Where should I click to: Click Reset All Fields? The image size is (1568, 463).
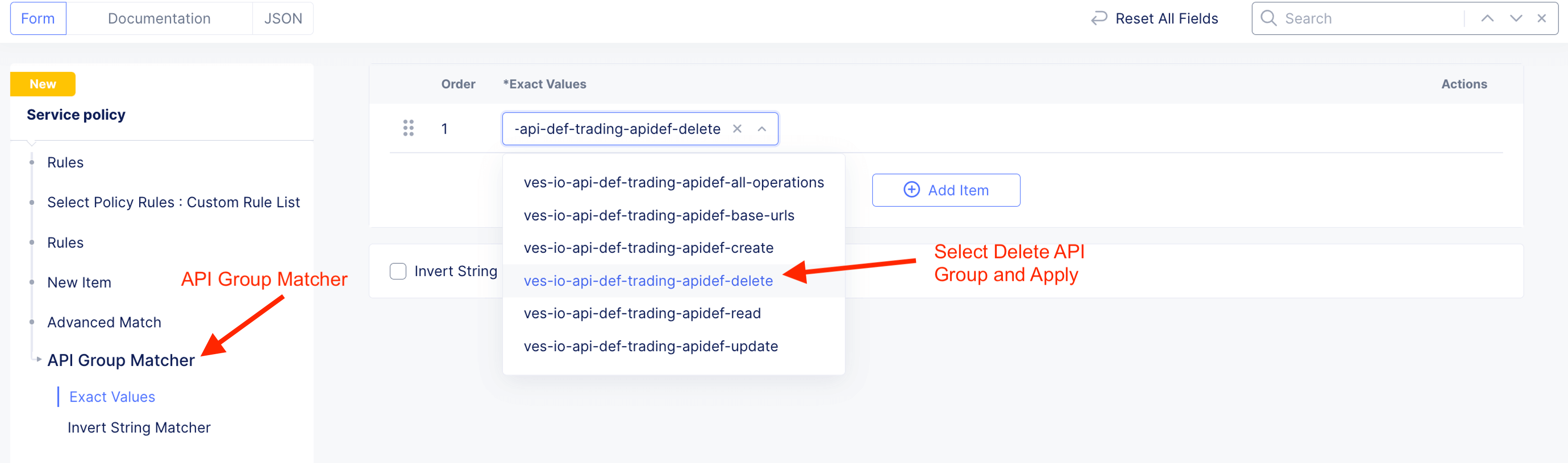click(1166, 18)
